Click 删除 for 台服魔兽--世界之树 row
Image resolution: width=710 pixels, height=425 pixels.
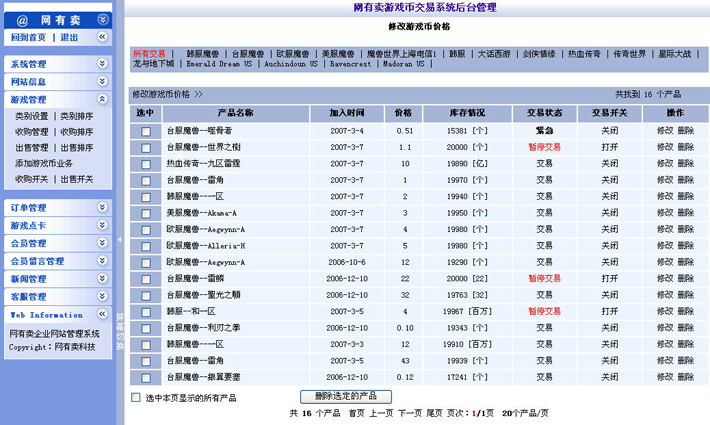tap(686, 147)
